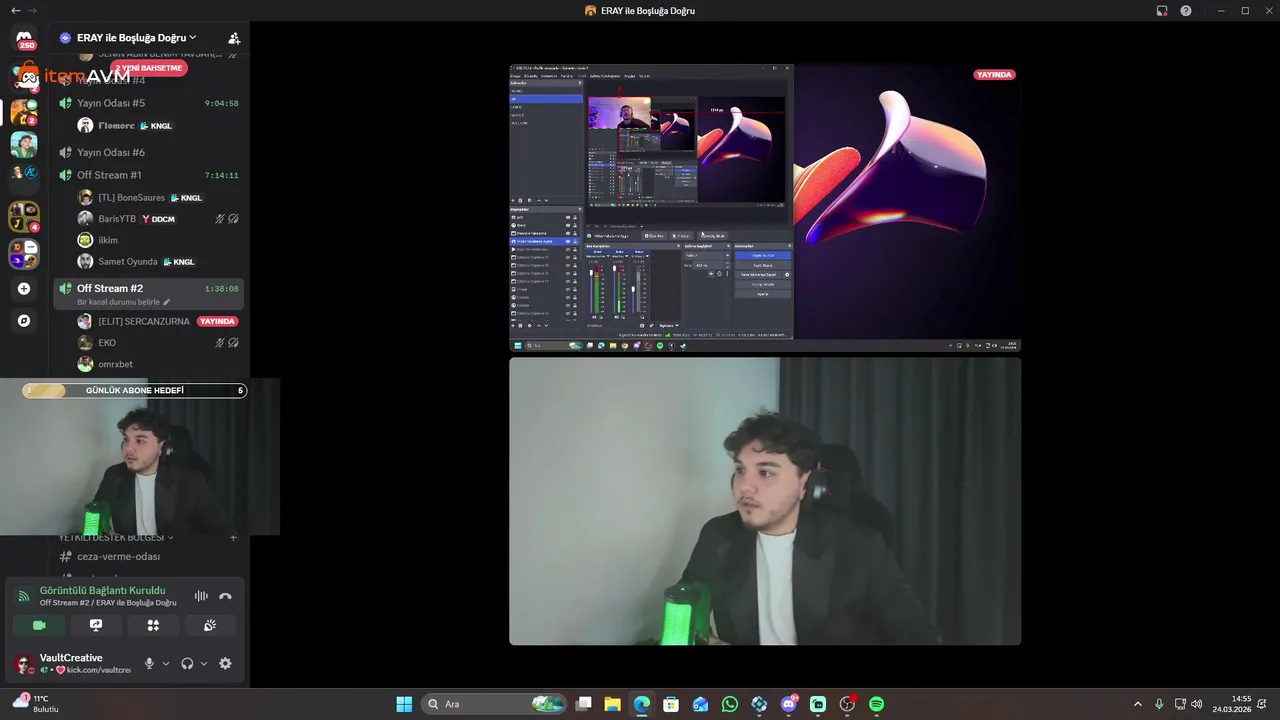This screenshot has width=1280, height=720.
Task: Toggle the camera on/off button
Action: [x=39, y=625]
